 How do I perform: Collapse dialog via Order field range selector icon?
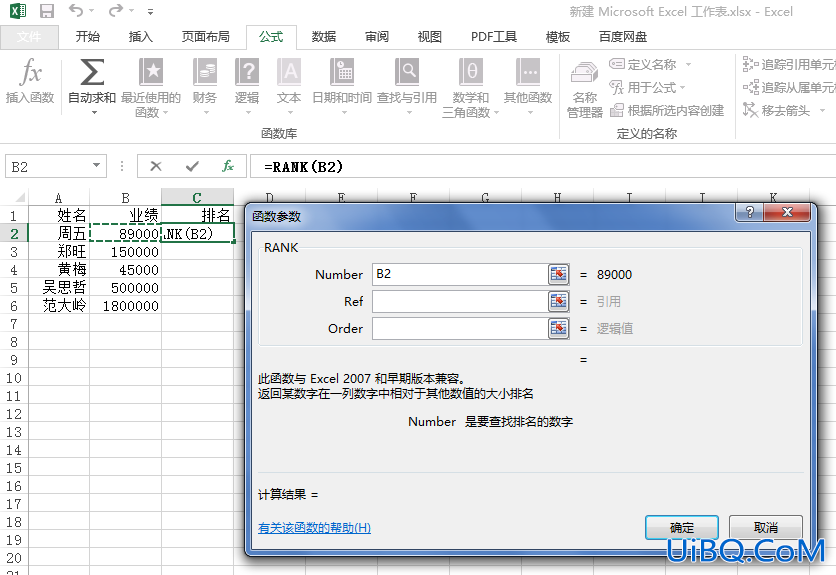558,328
